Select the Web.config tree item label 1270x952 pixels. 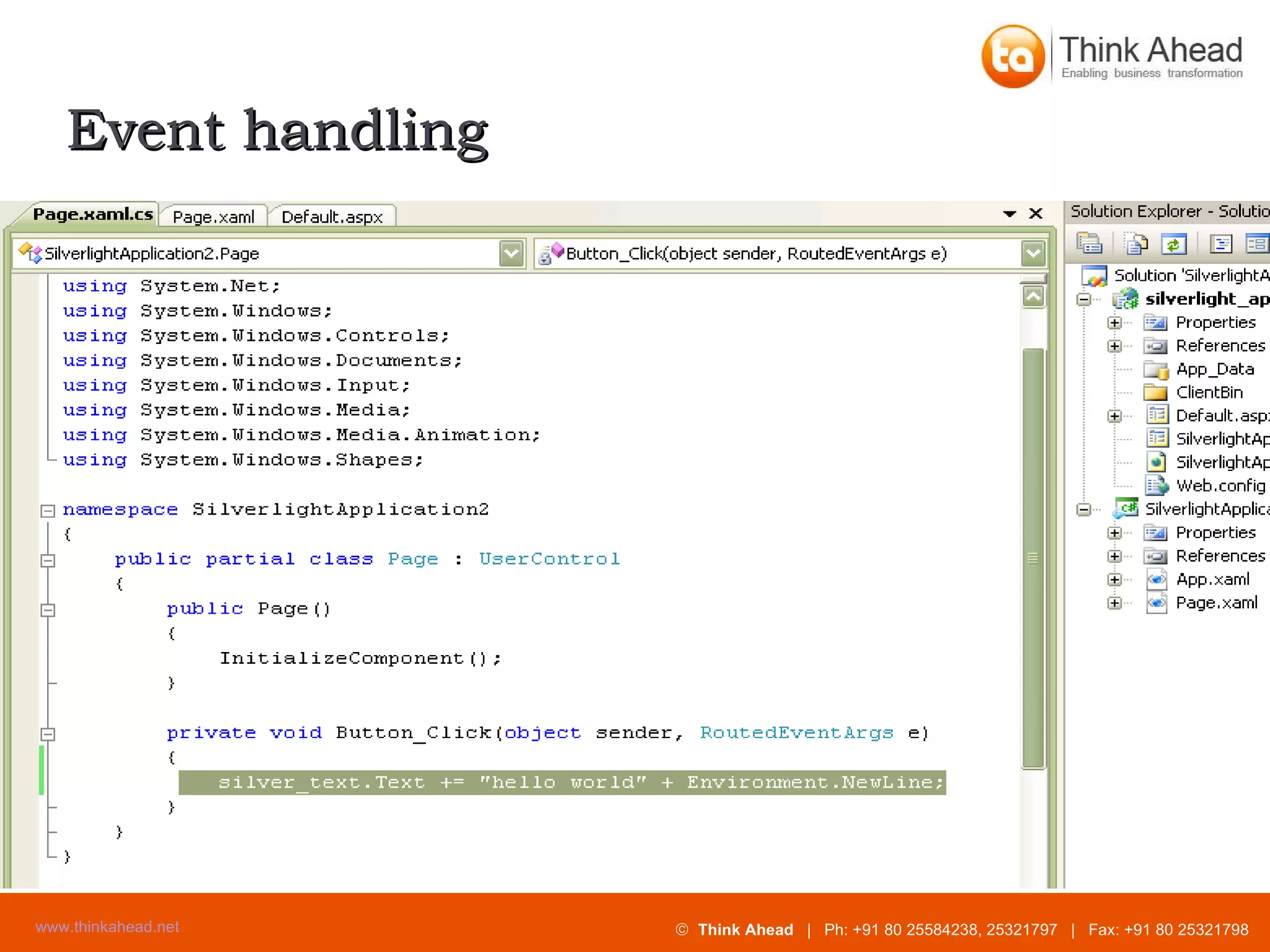click(x=1221, y=485)
